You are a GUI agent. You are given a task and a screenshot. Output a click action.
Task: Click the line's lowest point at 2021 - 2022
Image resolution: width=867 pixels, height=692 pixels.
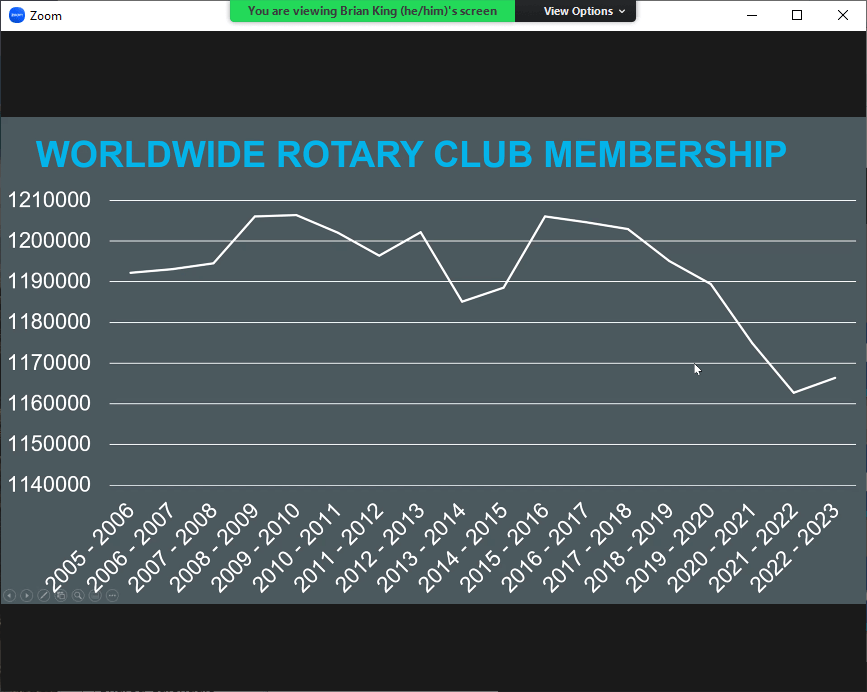[794, 392]
